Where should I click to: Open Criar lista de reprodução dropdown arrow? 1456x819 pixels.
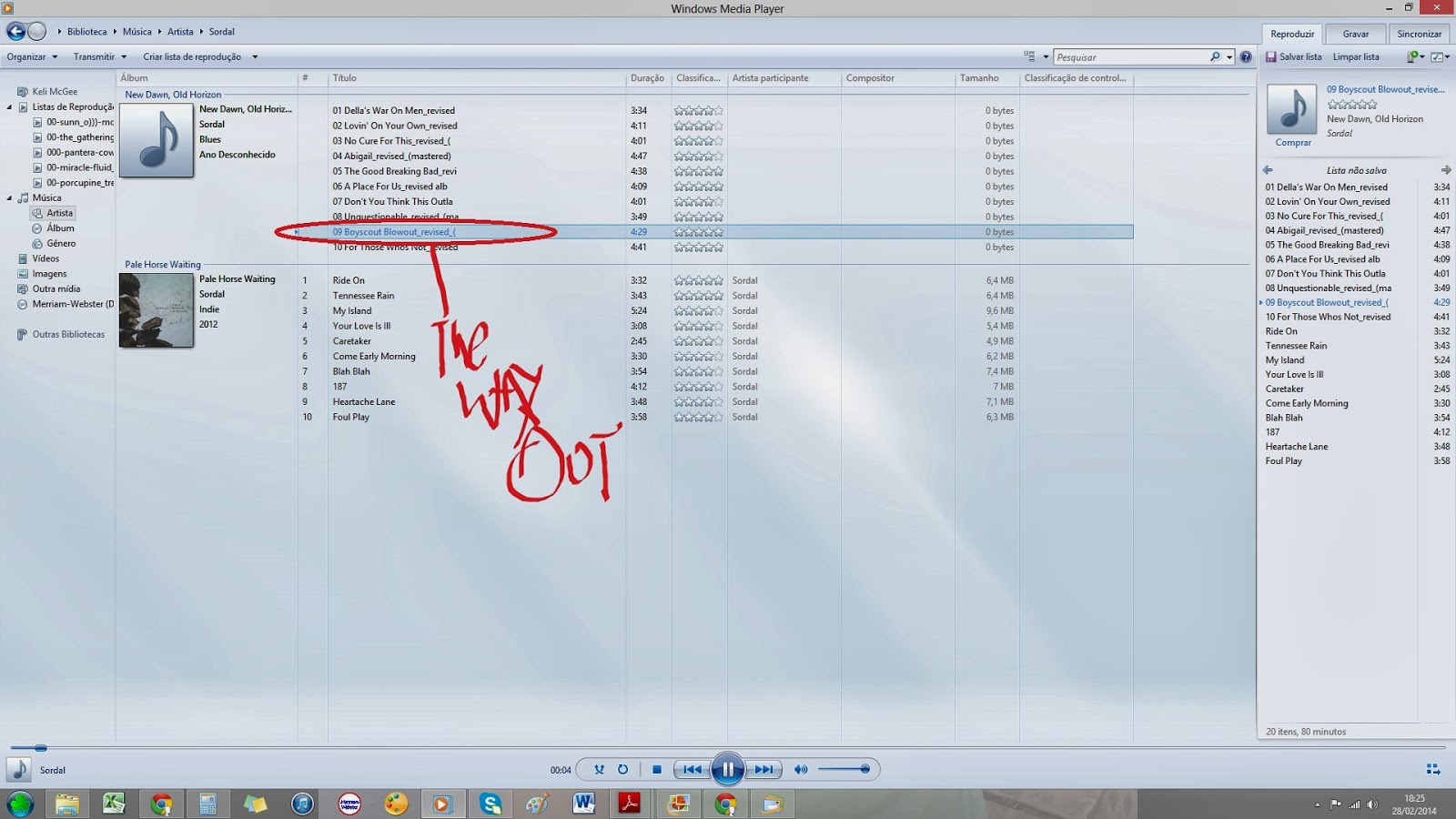tap(255, 57)
